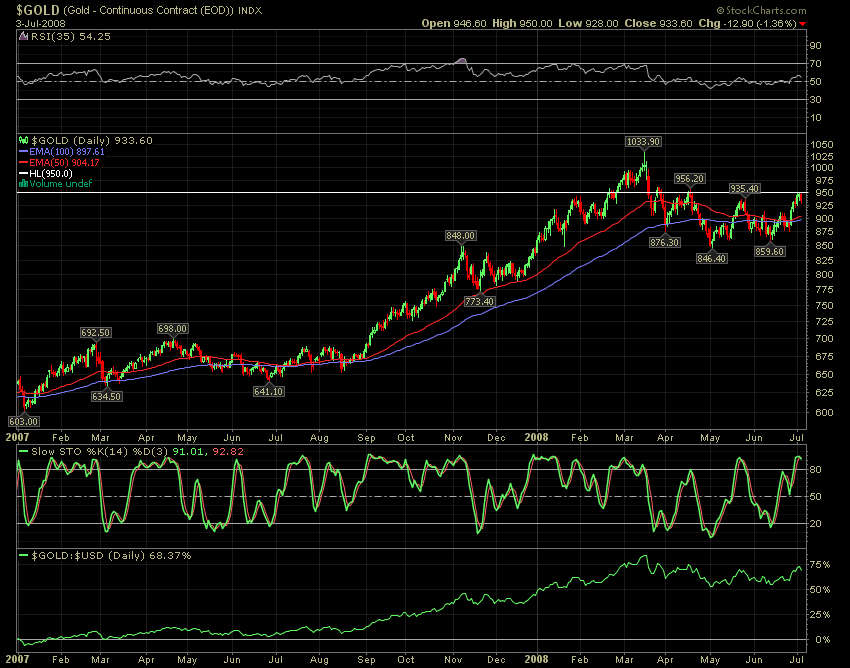This screenshot has height=668, width=850.
Task: Click the INDX exchange label
Action: tap(250, 11)
